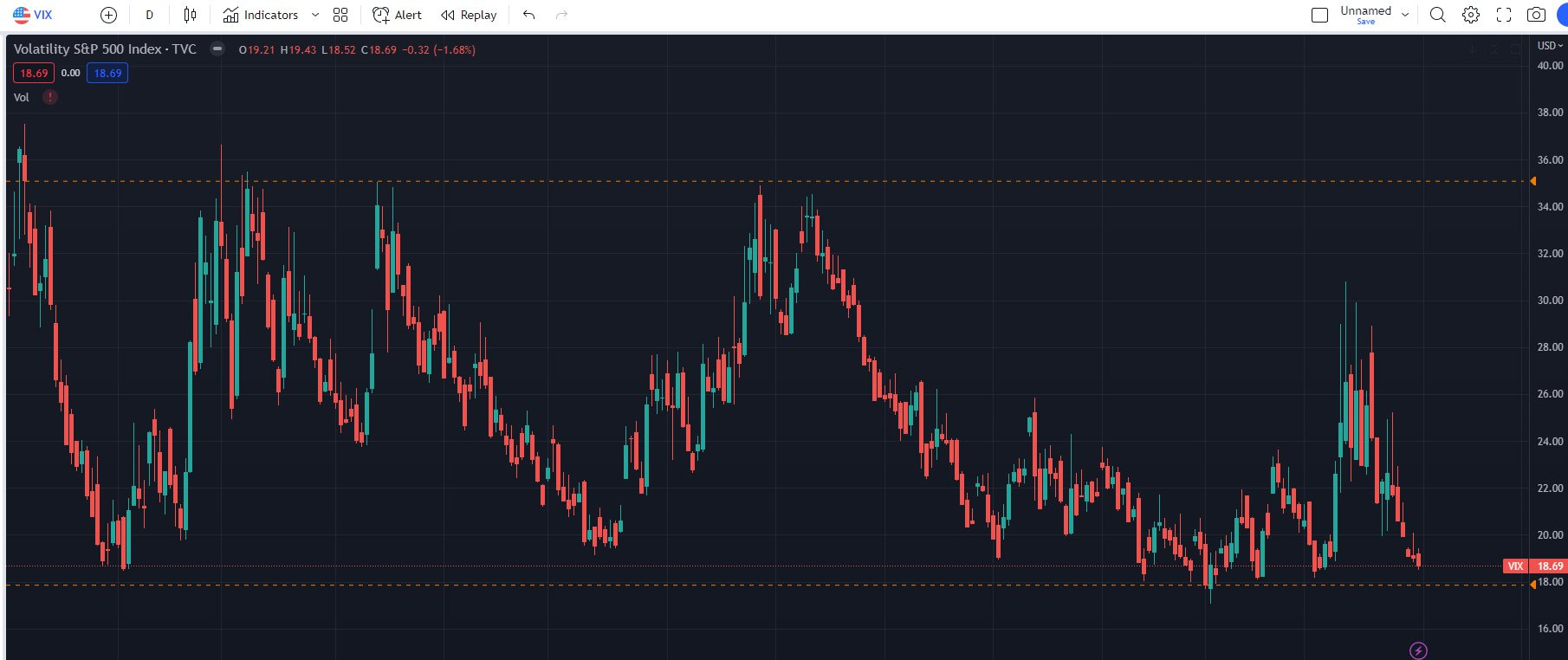The image size is (1568, 660).
Task: Click the 0.00 spread value
Action: [x=70, y=74]
